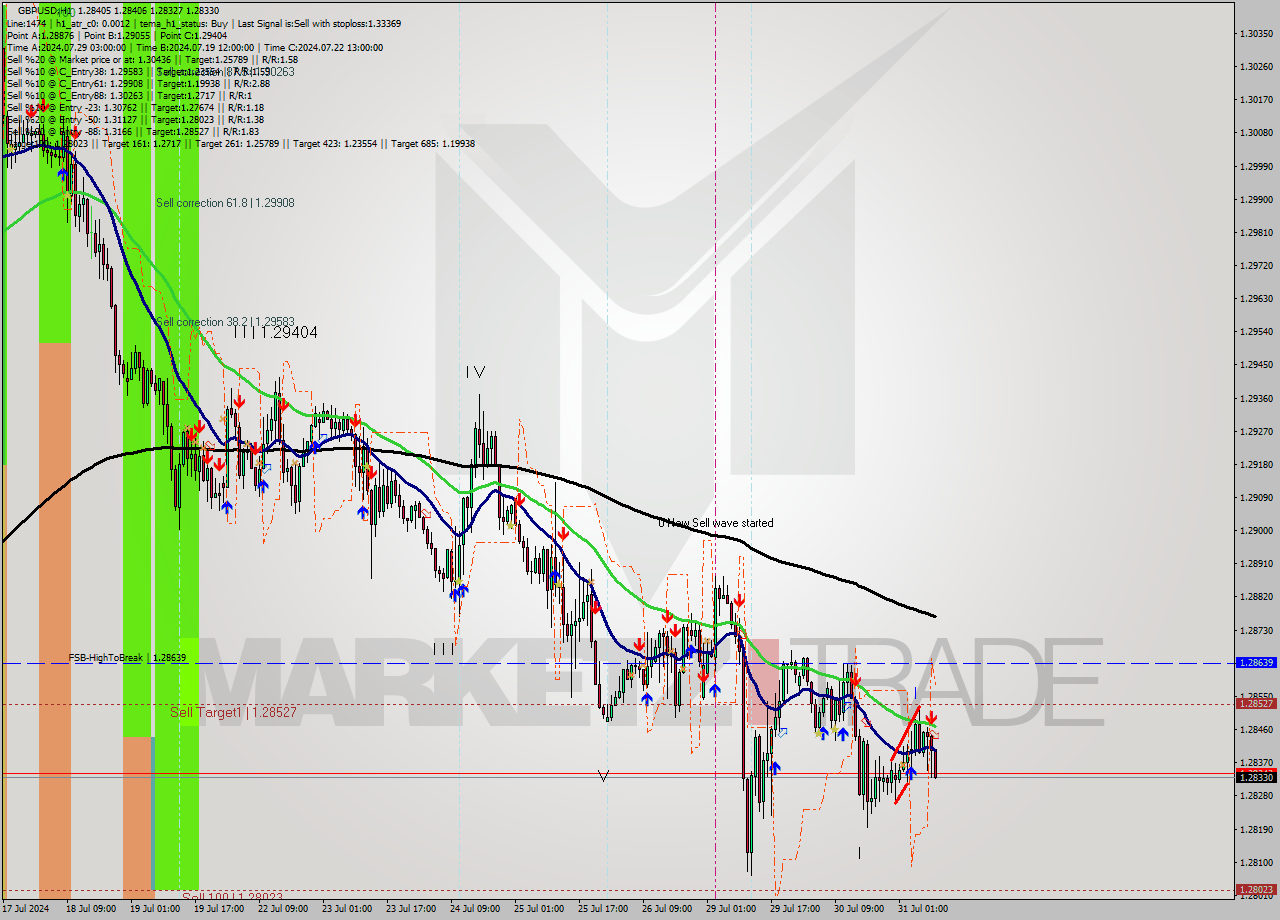Click the '31 Jul 01:00' time label
This screenshot has width=1280, height=920.
(923, 909)
